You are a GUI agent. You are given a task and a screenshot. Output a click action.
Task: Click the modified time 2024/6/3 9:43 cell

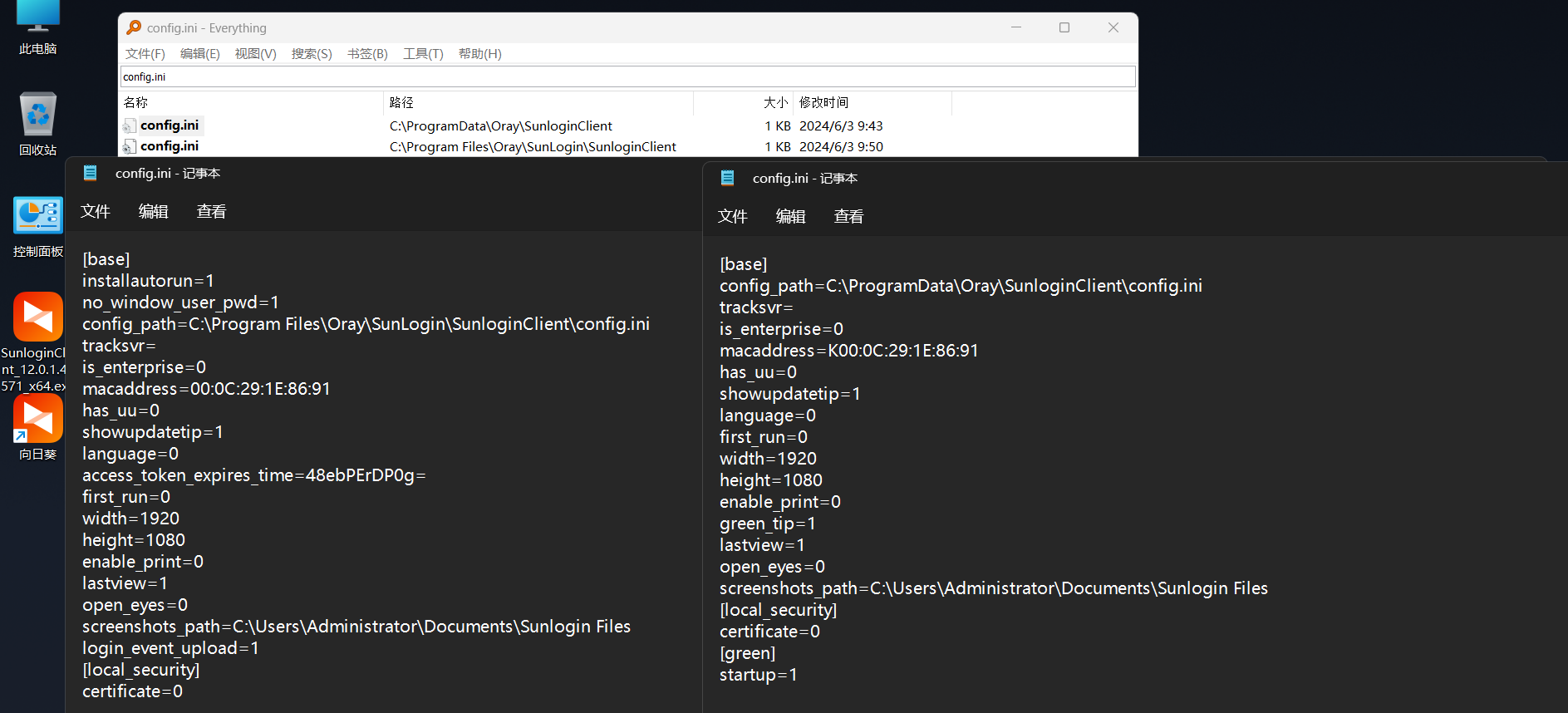tap(841, 126)
